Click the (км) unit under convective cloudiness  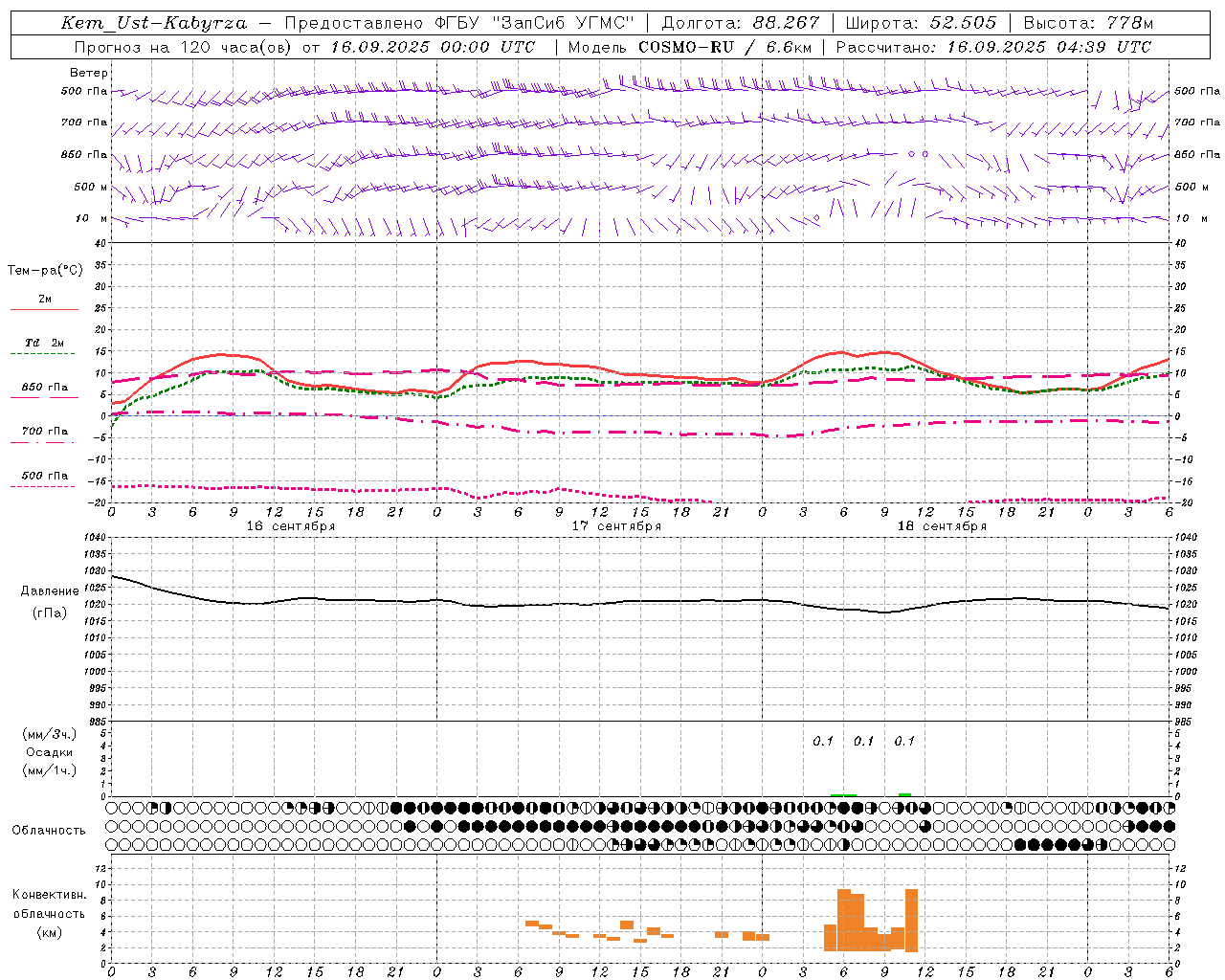(x=50, y=932)
